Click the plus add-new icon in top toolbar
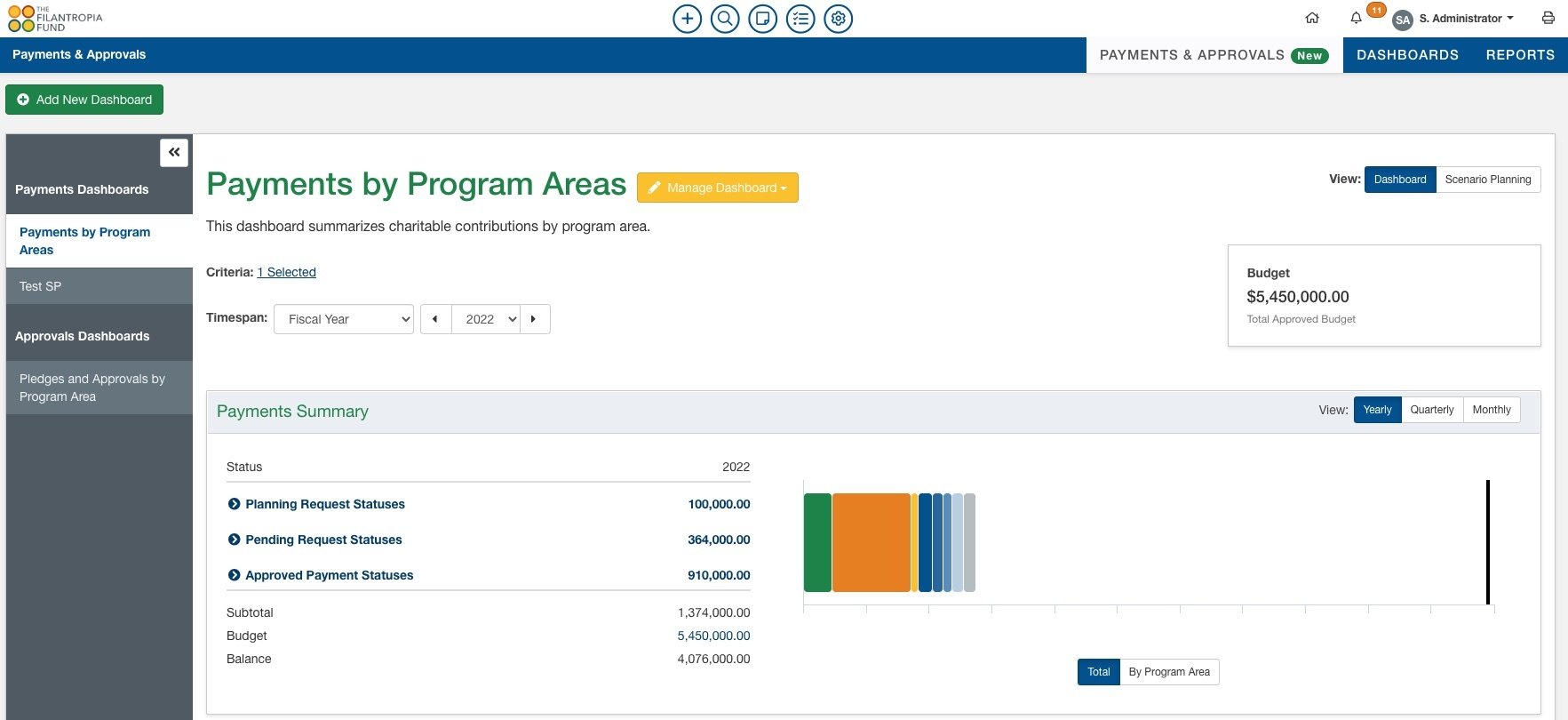1568x720 pixels. click(687, 19)
